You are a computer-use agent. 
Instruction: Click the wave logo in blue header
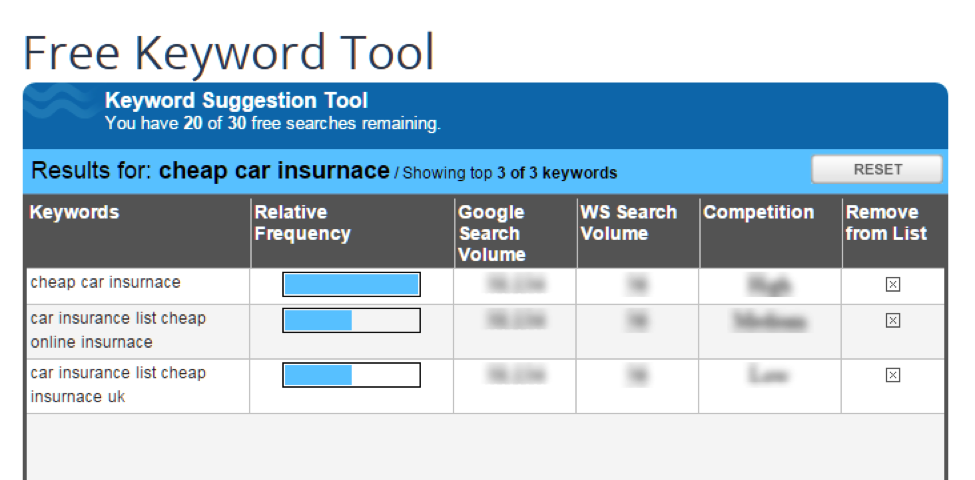(x=60, y=104)
